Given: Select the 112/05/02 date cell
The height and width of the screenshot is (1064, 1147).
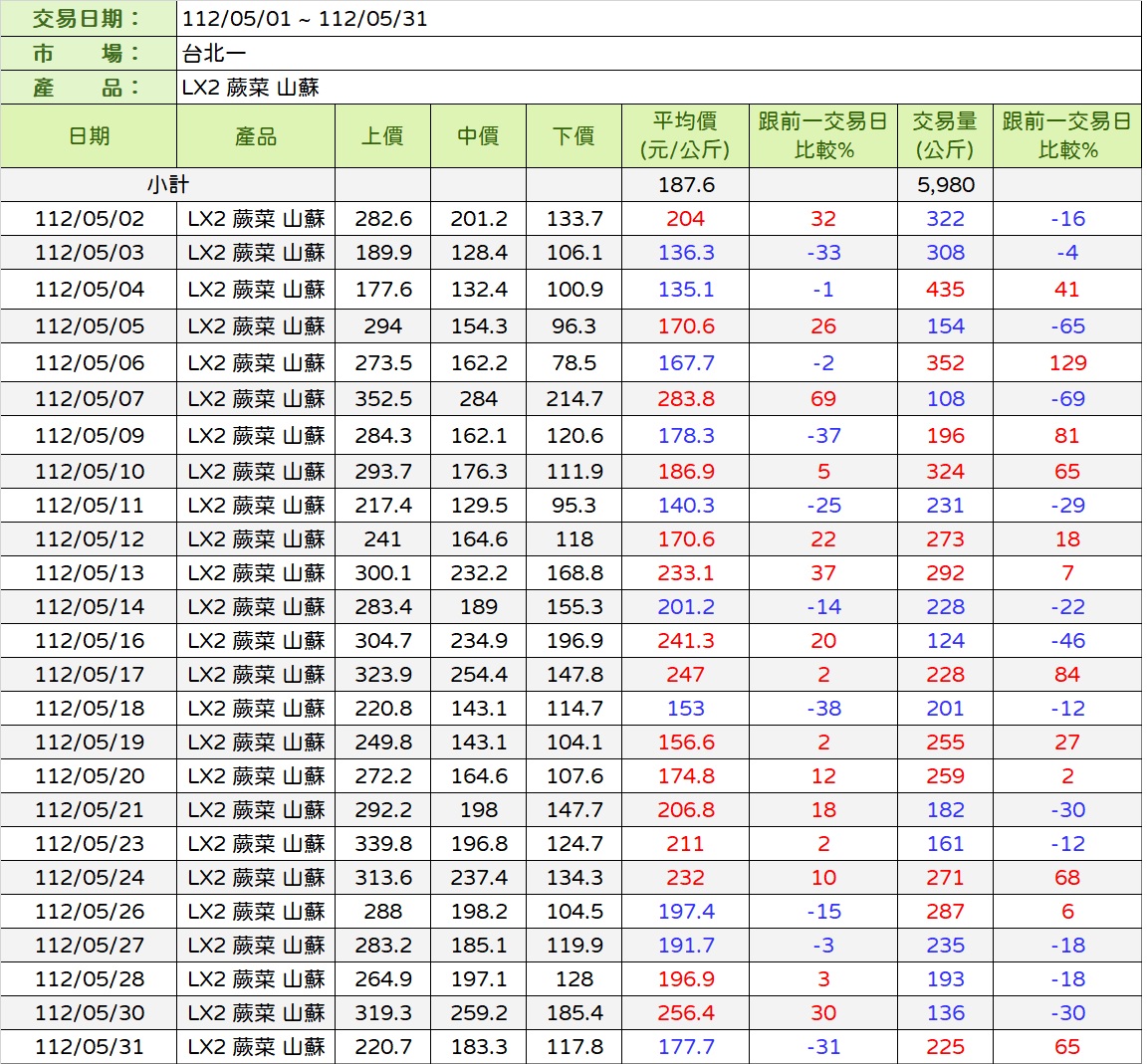Looking at the screenshot, I should (x=89, y=219).
